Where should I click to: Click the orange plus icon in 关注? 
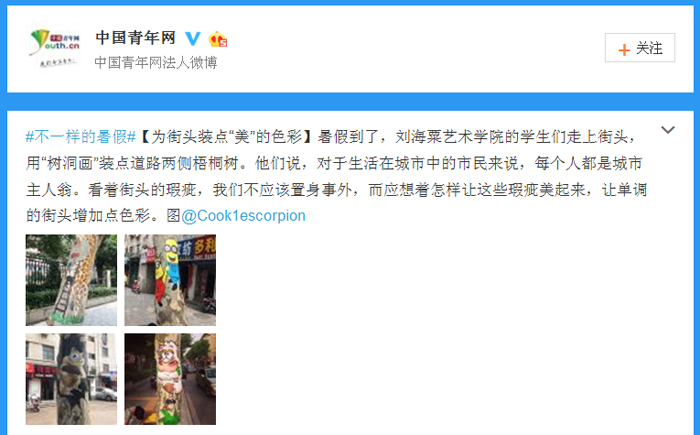(624, 49)
